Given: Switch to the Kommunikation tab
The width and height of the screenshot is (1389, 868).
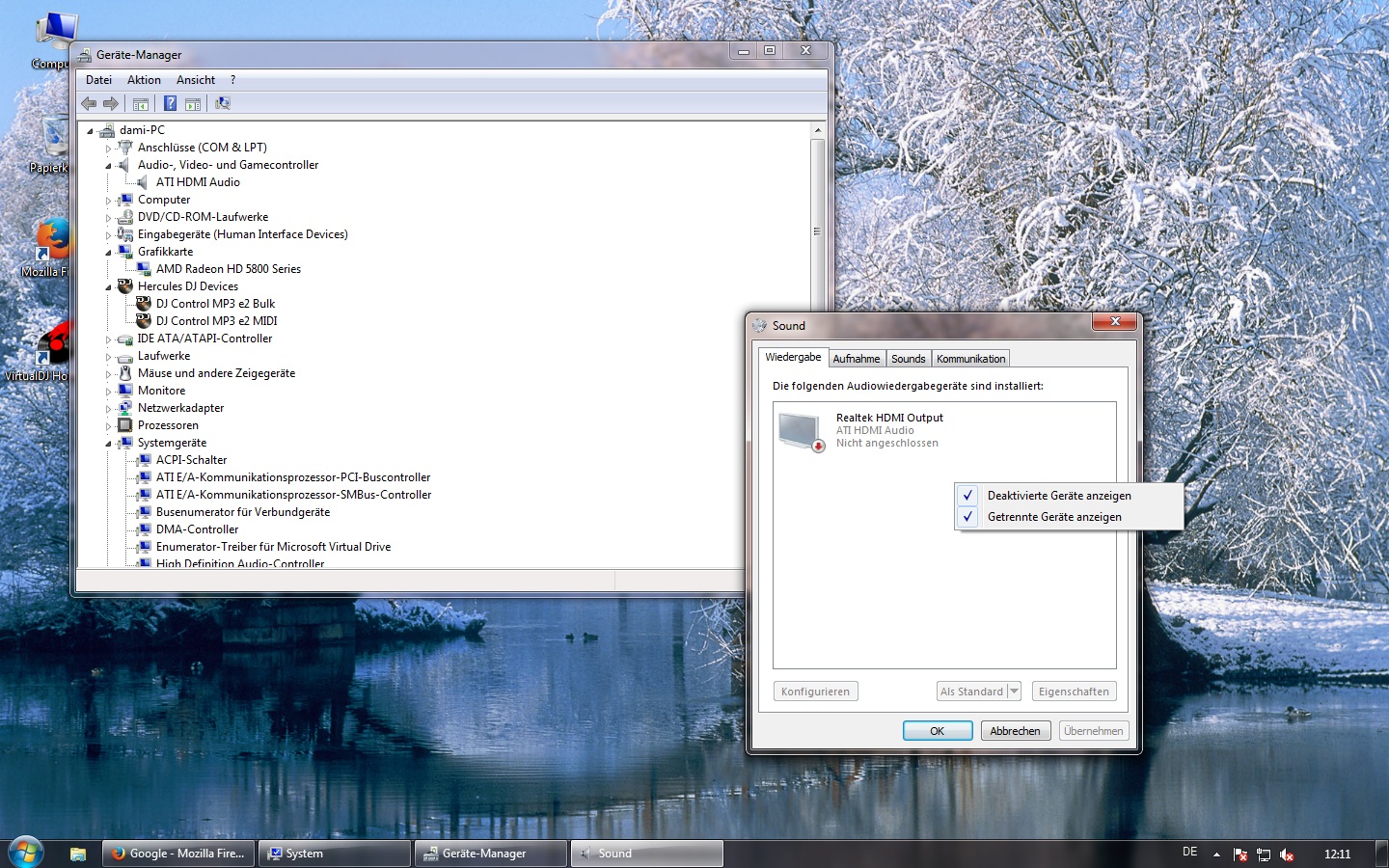Looking at the screenshot, I should point(970,359).
